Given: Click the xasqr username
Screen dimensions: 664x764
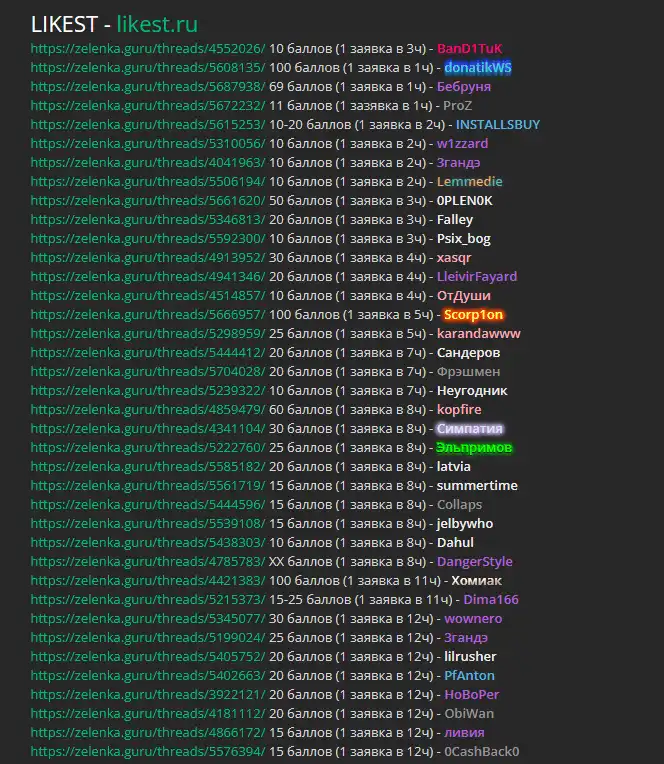Looking at the screenshot, I should [454, 258].
